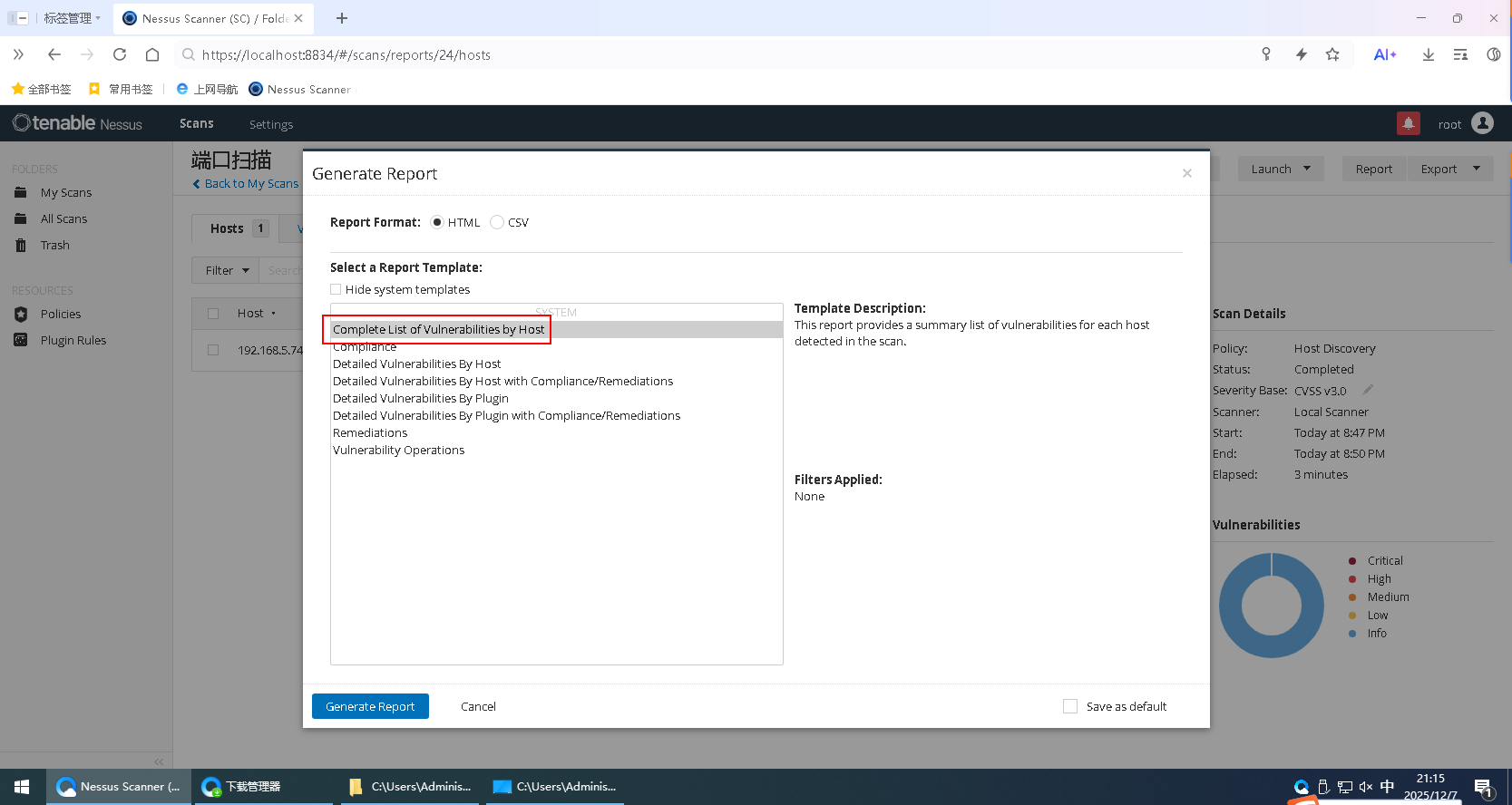
Task: Select the CSV report format radio button
Action: coord(497,222)
